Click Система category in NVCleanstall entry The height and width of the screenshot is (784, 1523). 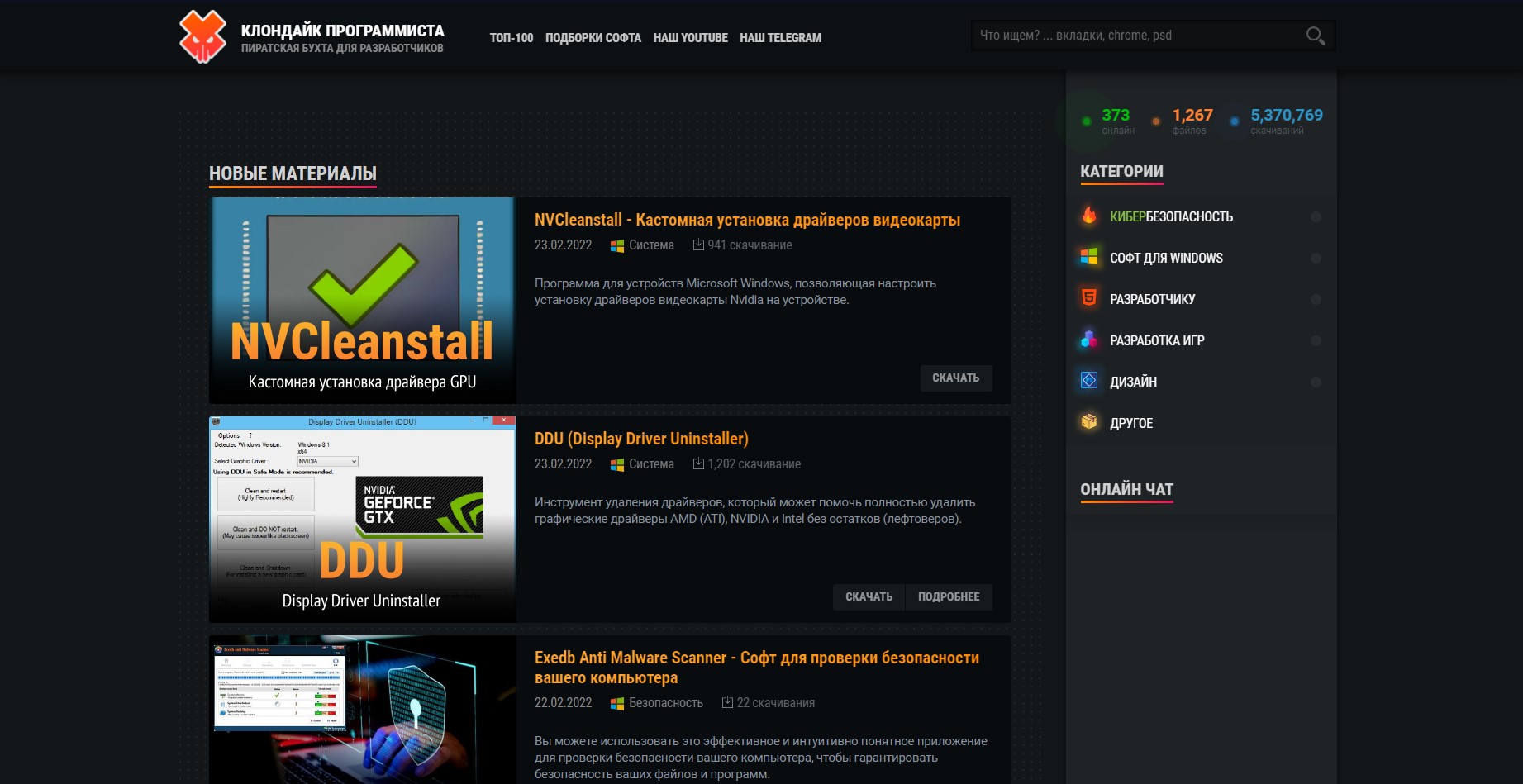[x=651, y=245]
